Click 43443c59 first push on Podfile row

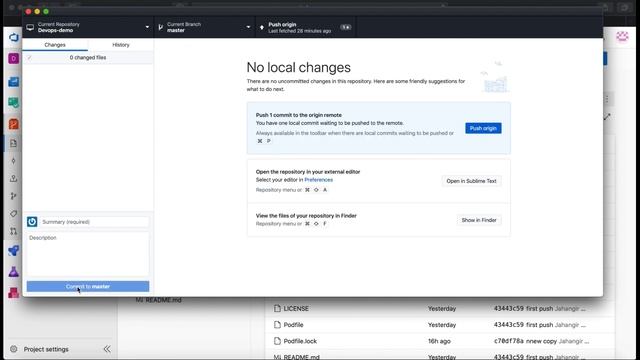523,325
